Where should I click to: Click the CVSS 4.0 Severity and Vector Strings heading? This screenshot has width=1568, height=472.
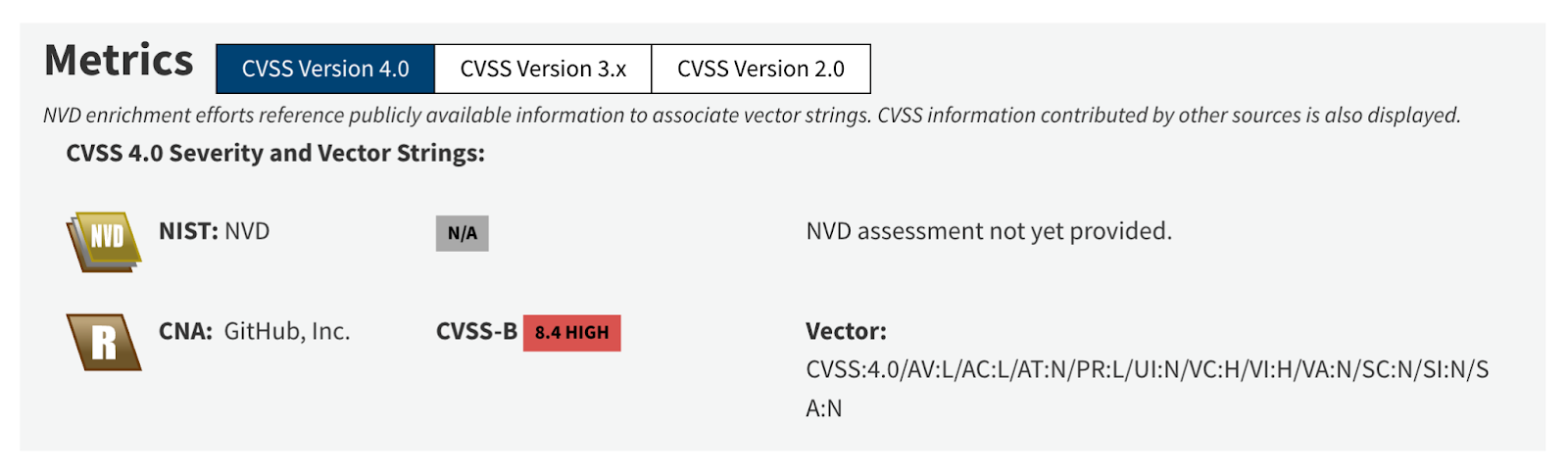(x=275, y=154)
